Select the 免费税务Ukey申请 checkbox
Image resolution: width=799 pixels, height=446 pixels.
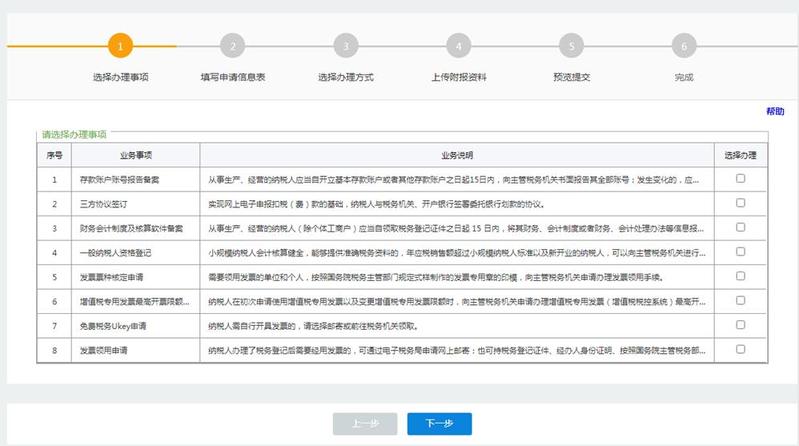pyautogui.click(x=740, y=325)
